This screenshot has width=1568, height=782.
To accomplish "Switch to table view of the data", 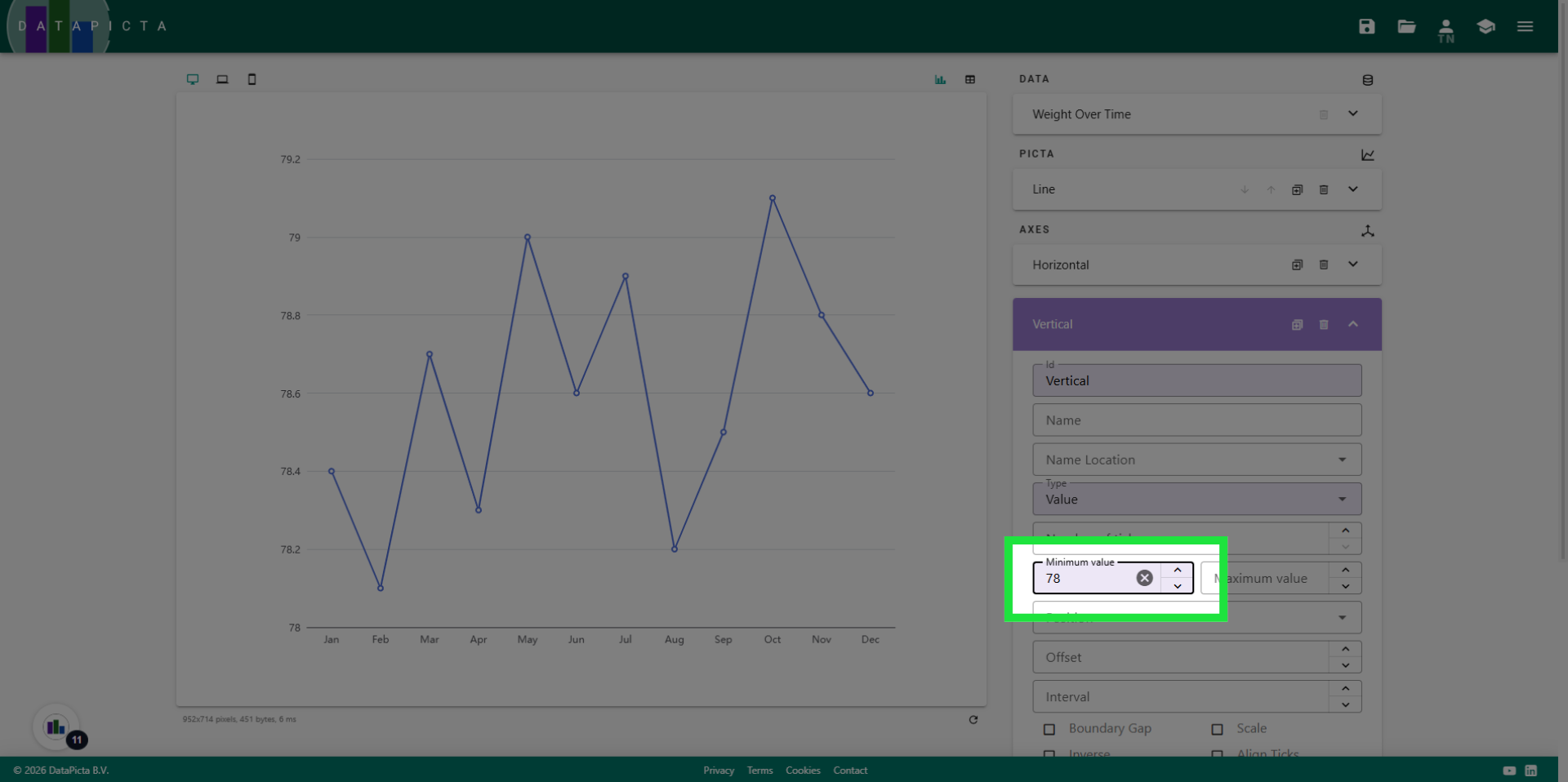I will (x=970, y=79).
